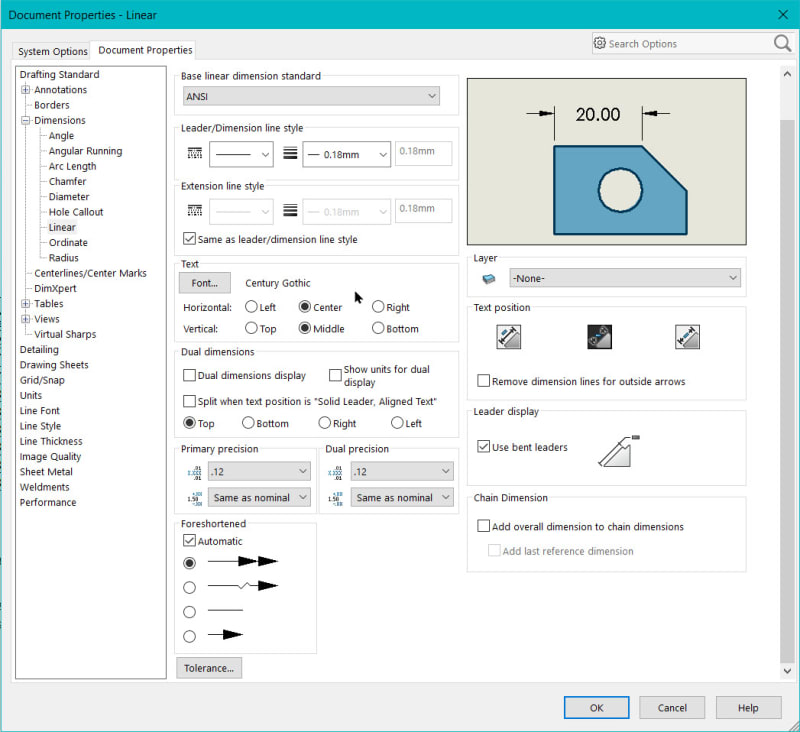Expand the Tables tree node
The height and width of the screenshot is (732, 800).
25,304
